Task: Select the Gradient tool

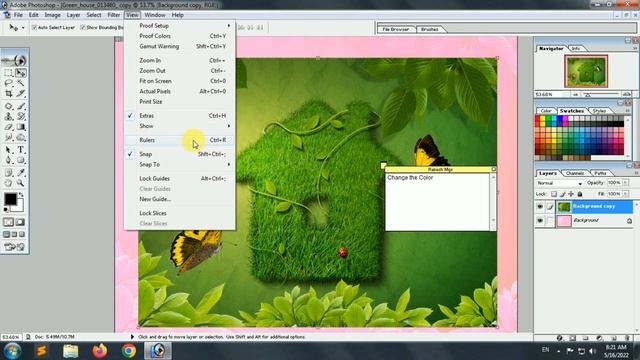Action: 20,127
